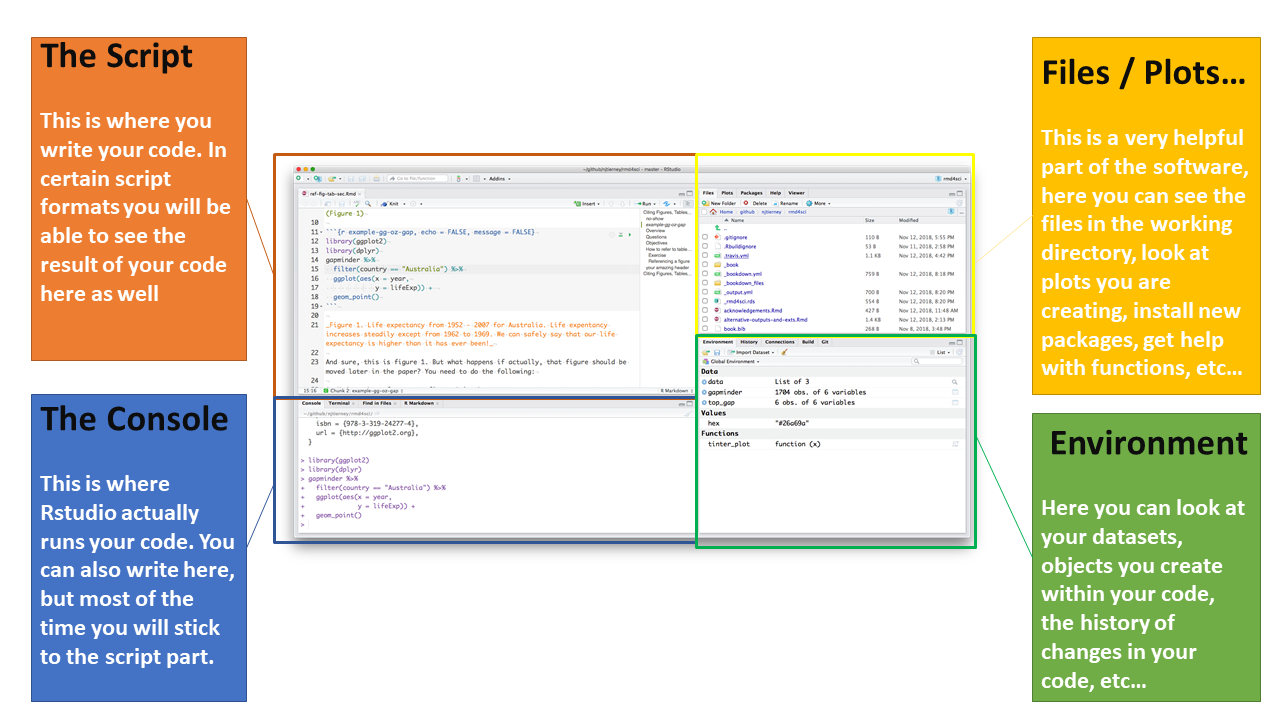Open the alternative-outputs-and-exts.Rmd file link
The height and width of the screenshot is (720, 1280).
(765, 320)
